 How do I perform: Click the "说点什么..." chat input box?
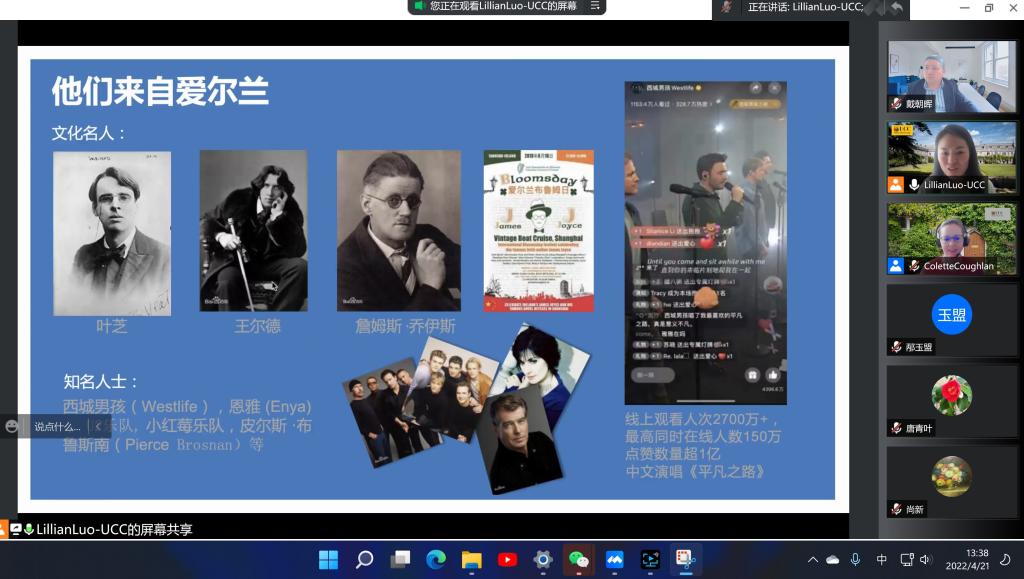tap(57, 426)
